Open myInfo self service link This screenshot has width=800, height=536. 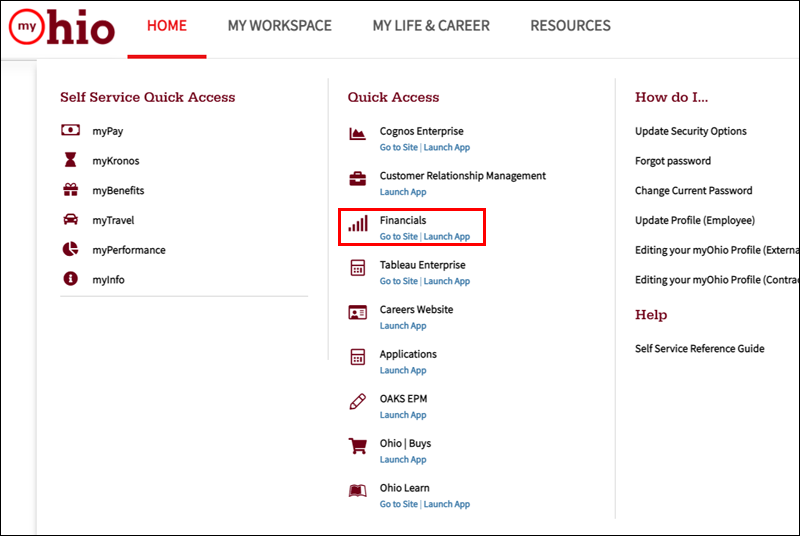[x=108, y=279]
